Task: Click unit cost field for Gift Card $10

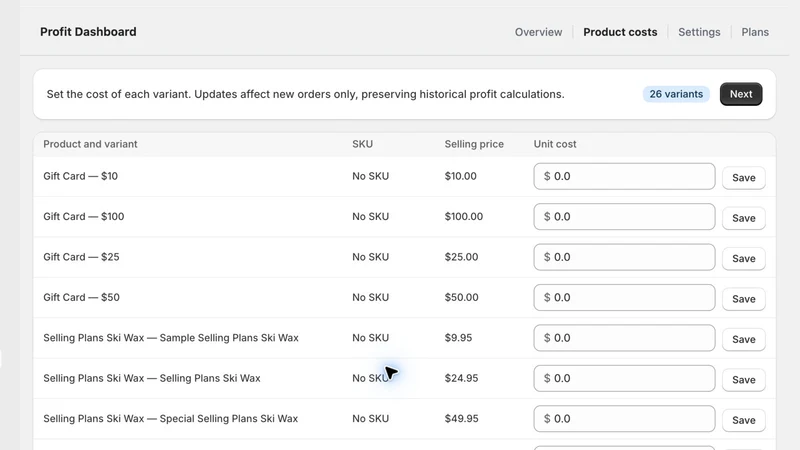Action: coord(624,176)
